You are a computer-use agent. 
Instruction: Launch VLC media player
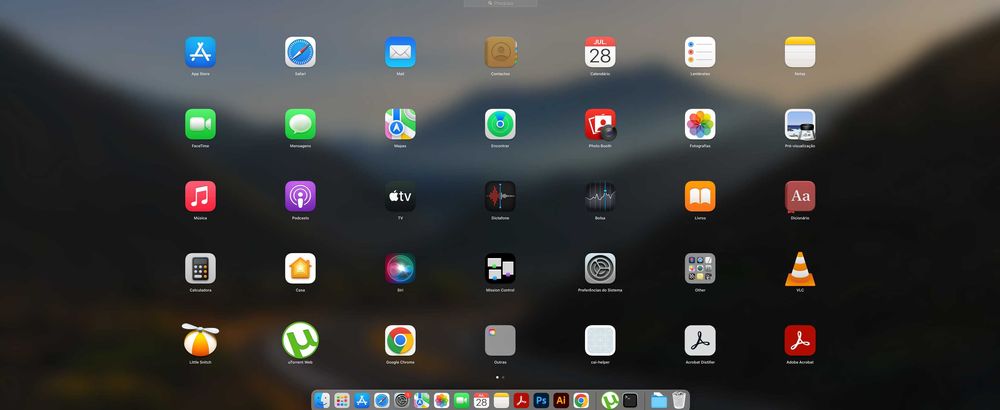pos(800,268)
